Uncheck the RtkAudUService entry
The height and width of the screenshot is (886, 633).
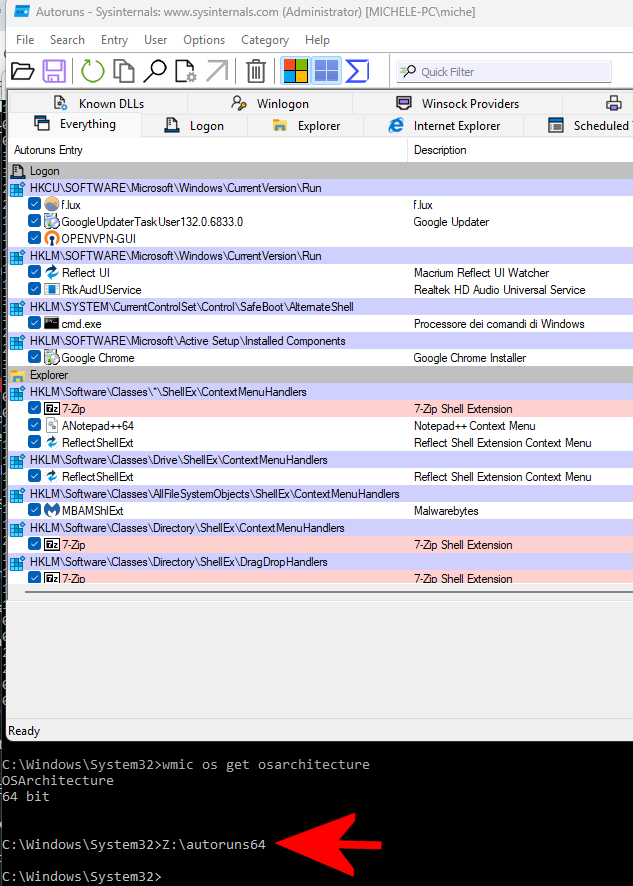click(x=34, y=289)
